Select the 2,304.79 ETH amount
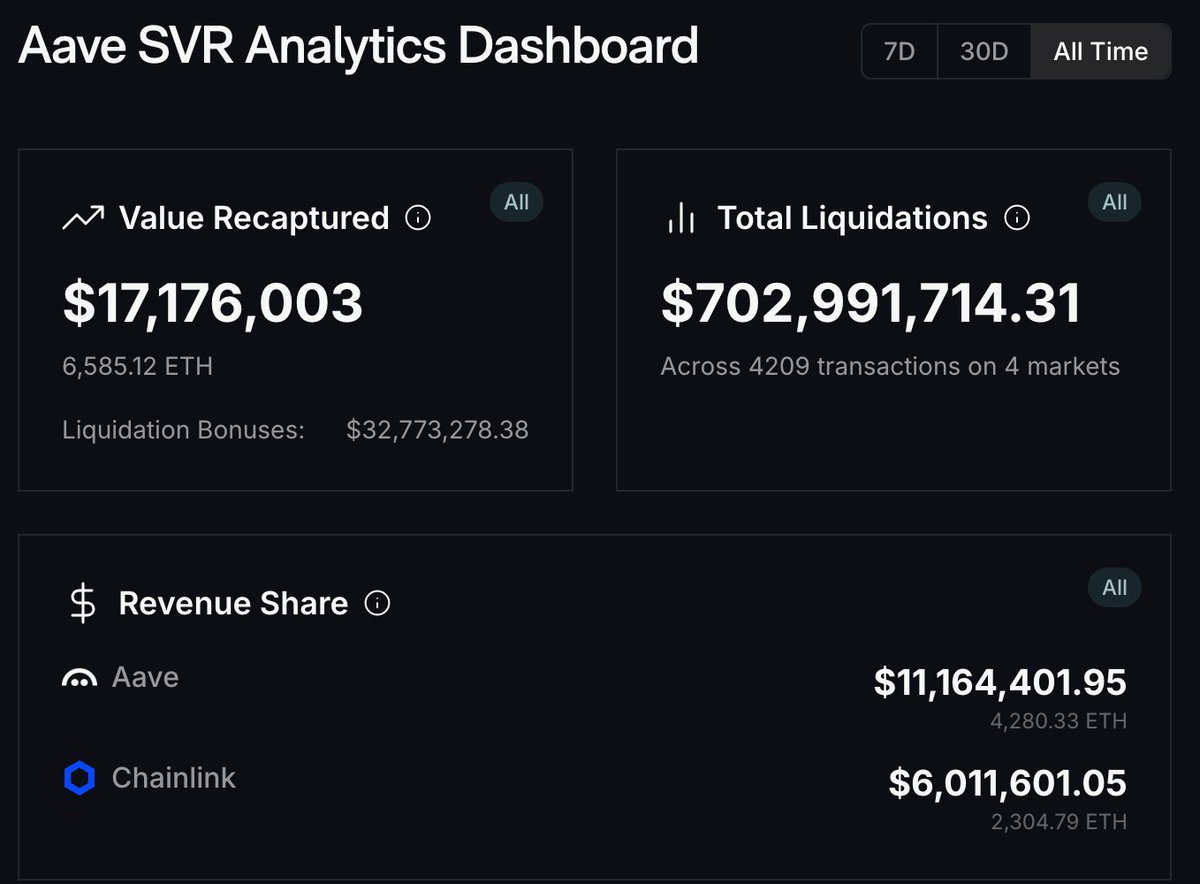 pyautogui.click(x=1057, y=822)
